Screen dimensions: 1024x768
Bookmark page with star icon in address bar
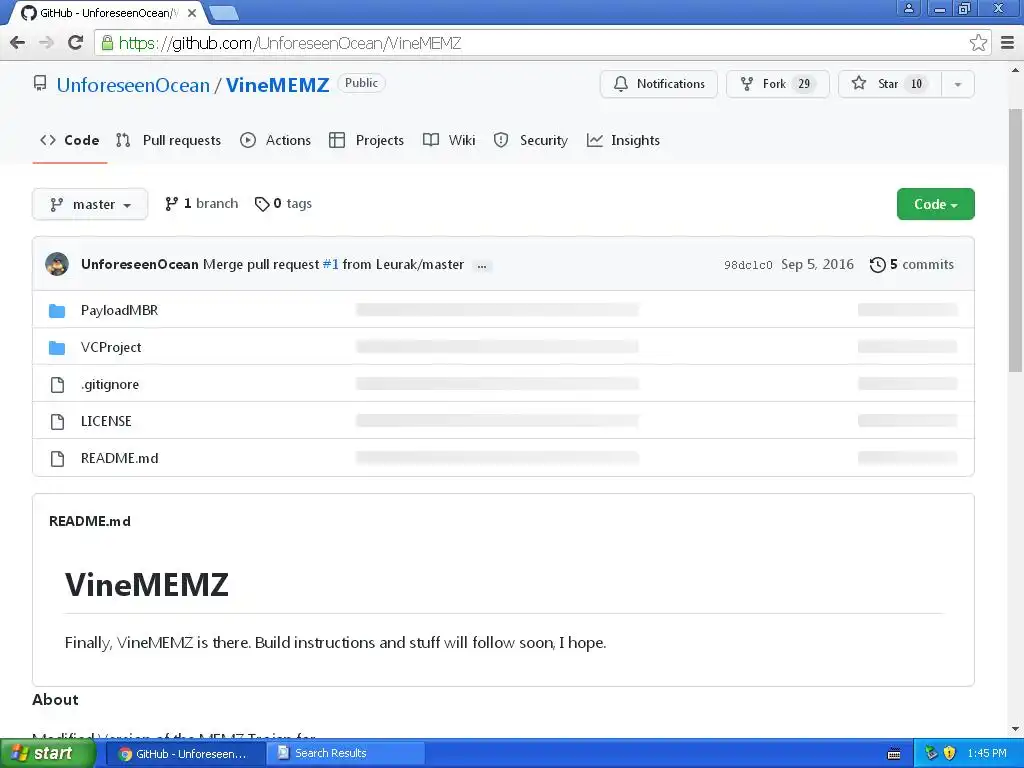pyautogui.click(x=978, y=43)
